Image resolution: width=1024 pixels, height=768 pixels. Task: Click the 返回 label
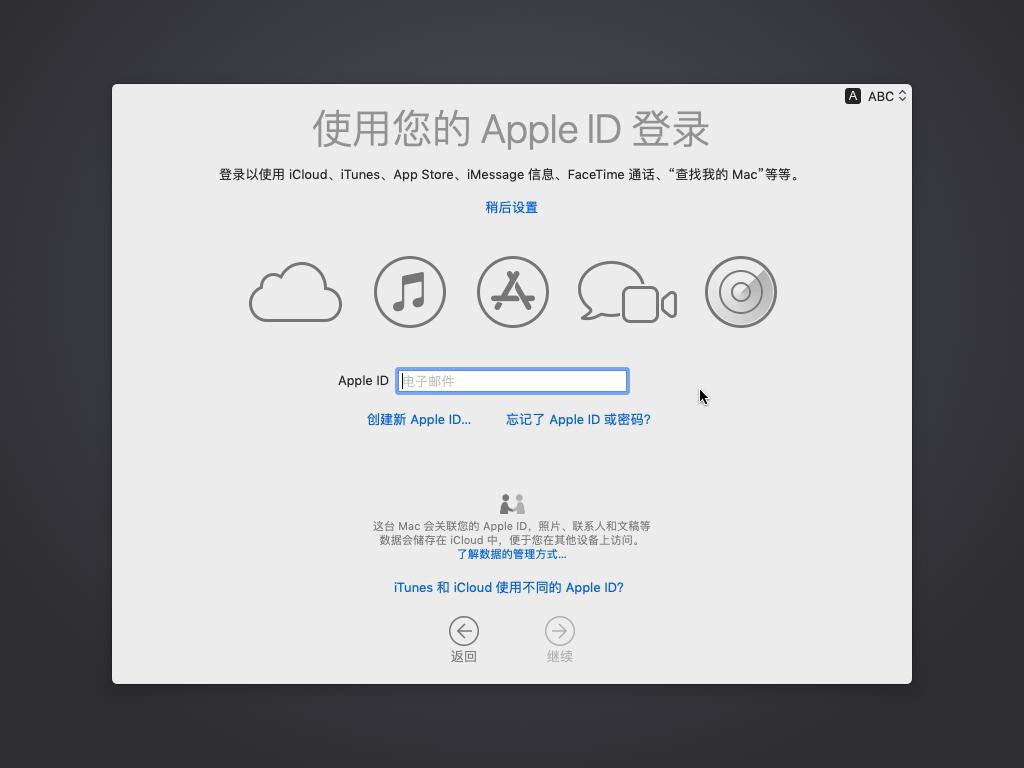pos(464,656)
